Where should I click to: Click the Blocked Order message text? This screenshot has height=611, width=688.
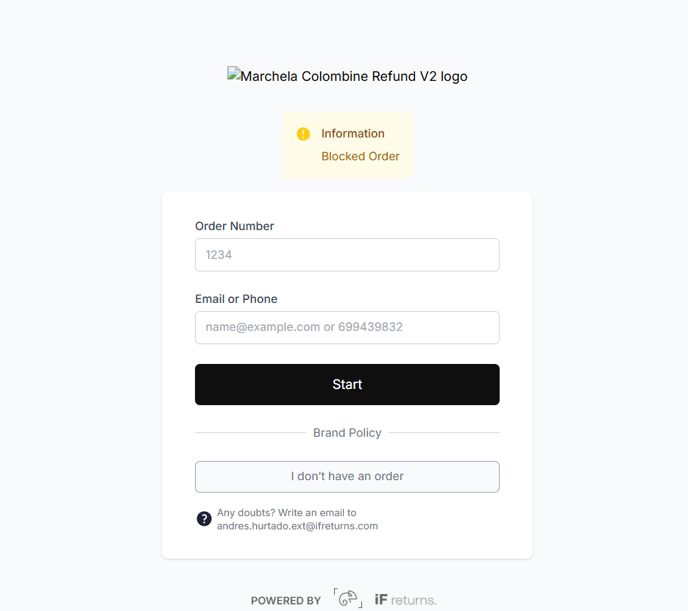click(x=360, y=157)
